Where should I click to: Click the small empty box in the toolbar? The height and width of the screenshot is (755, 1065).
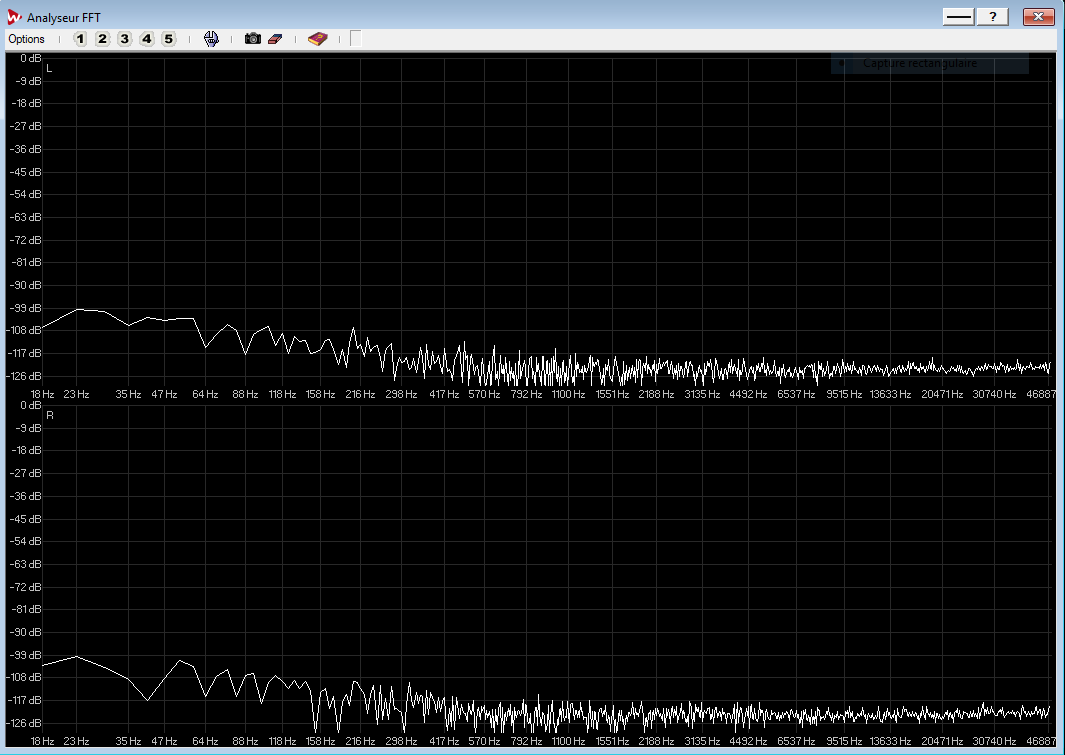pyautogui.click(x=355, y=39)
